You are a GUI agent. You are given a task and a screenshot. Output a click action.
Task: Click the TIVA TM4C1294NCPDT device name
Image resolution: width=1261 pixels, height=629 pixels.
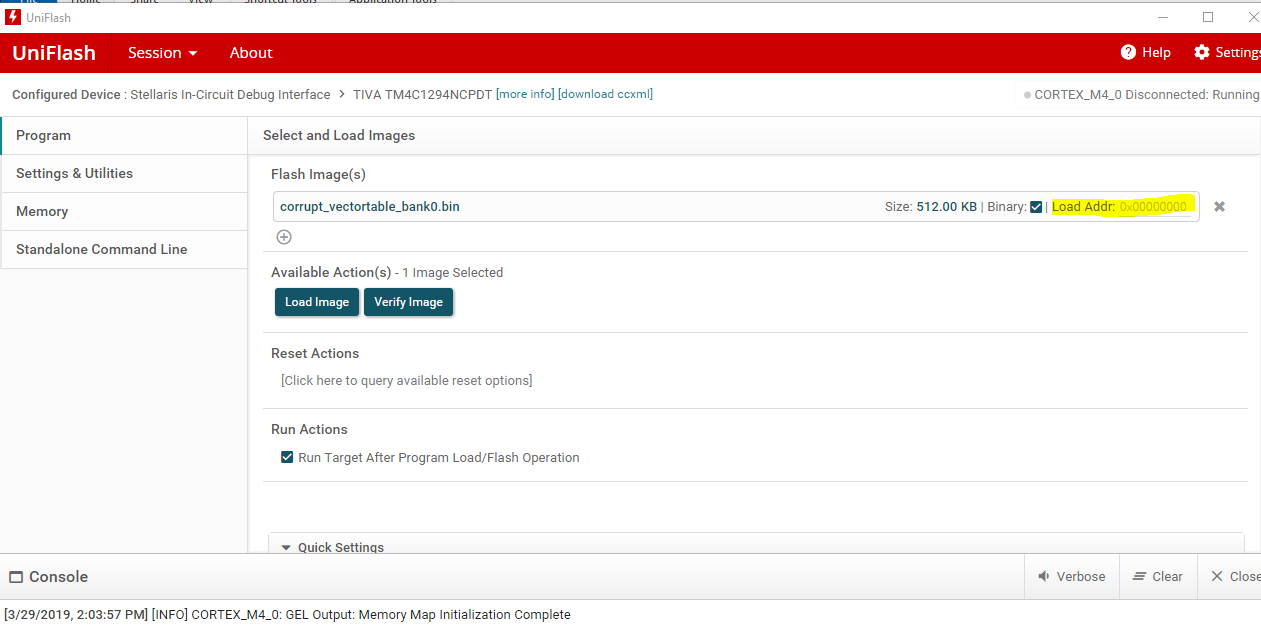pos(422,94)
